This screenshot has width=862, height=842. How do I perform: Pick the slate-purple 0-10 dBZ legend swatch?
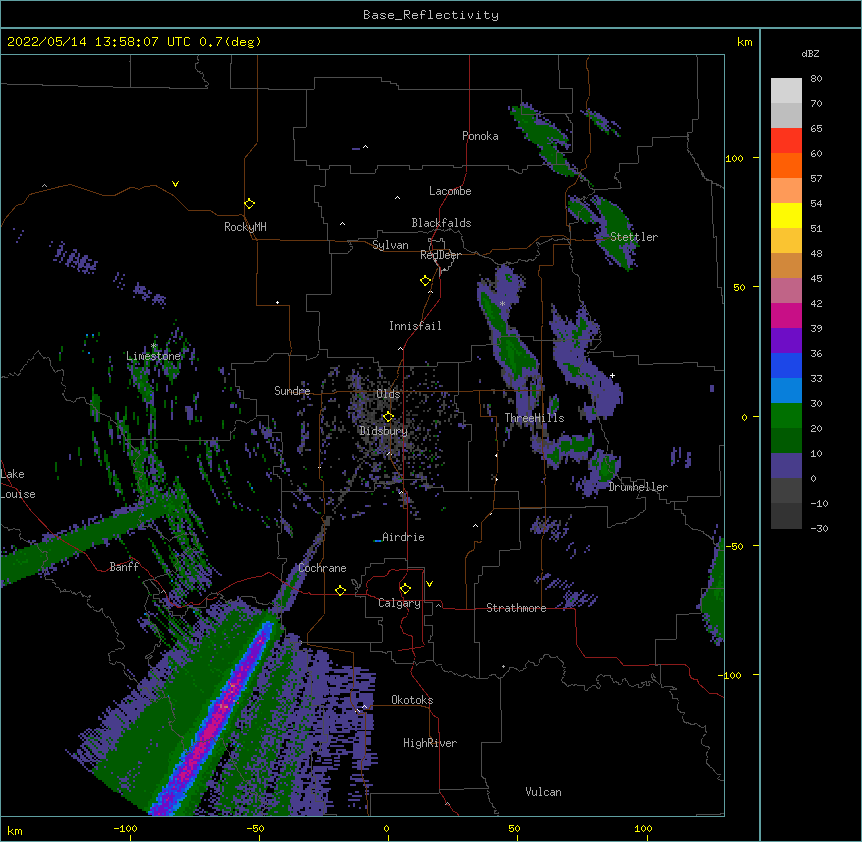pyautogui.click(x=786, y=466)
